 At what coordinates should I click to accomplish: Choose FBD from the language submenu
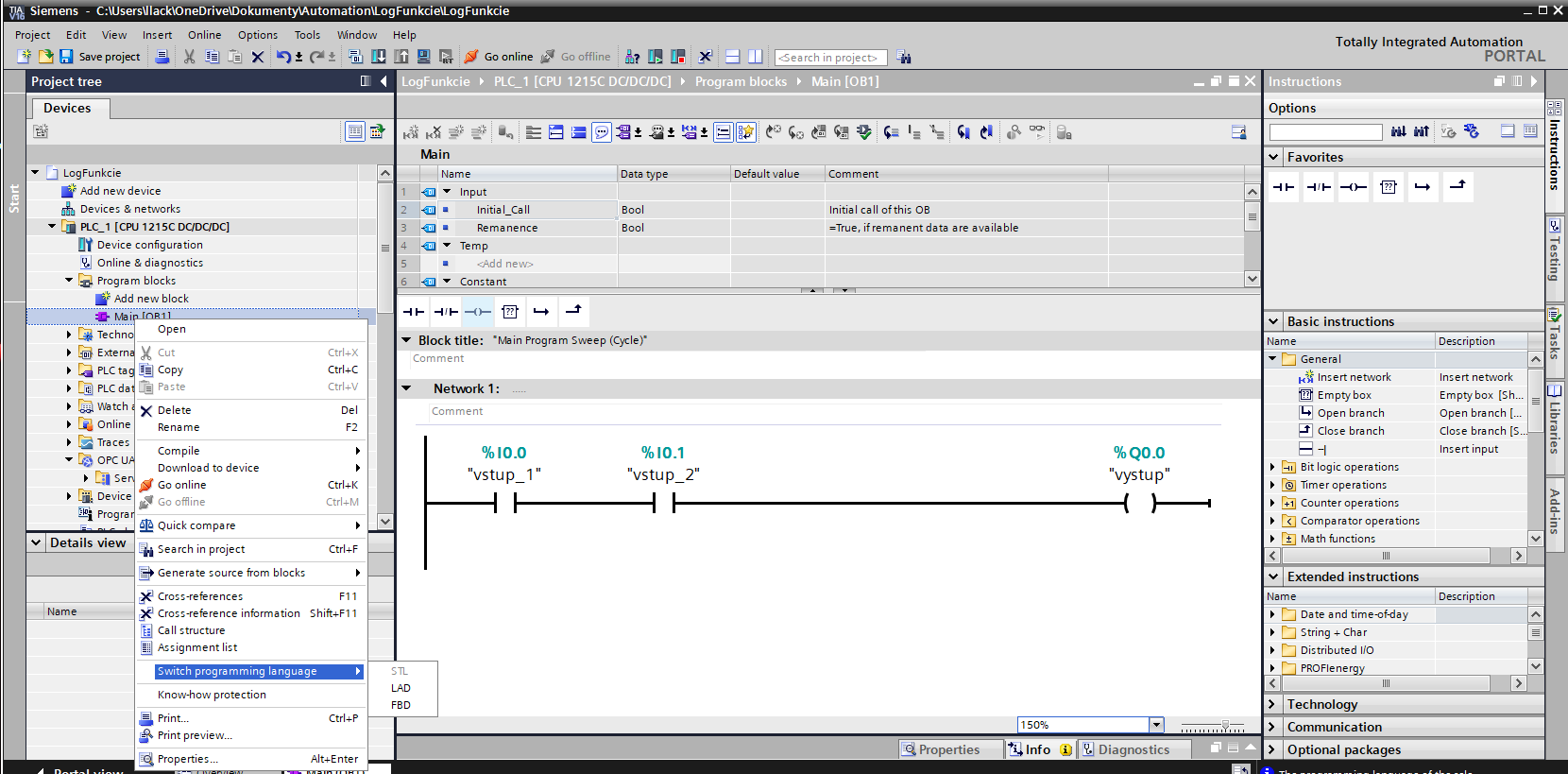401,705
